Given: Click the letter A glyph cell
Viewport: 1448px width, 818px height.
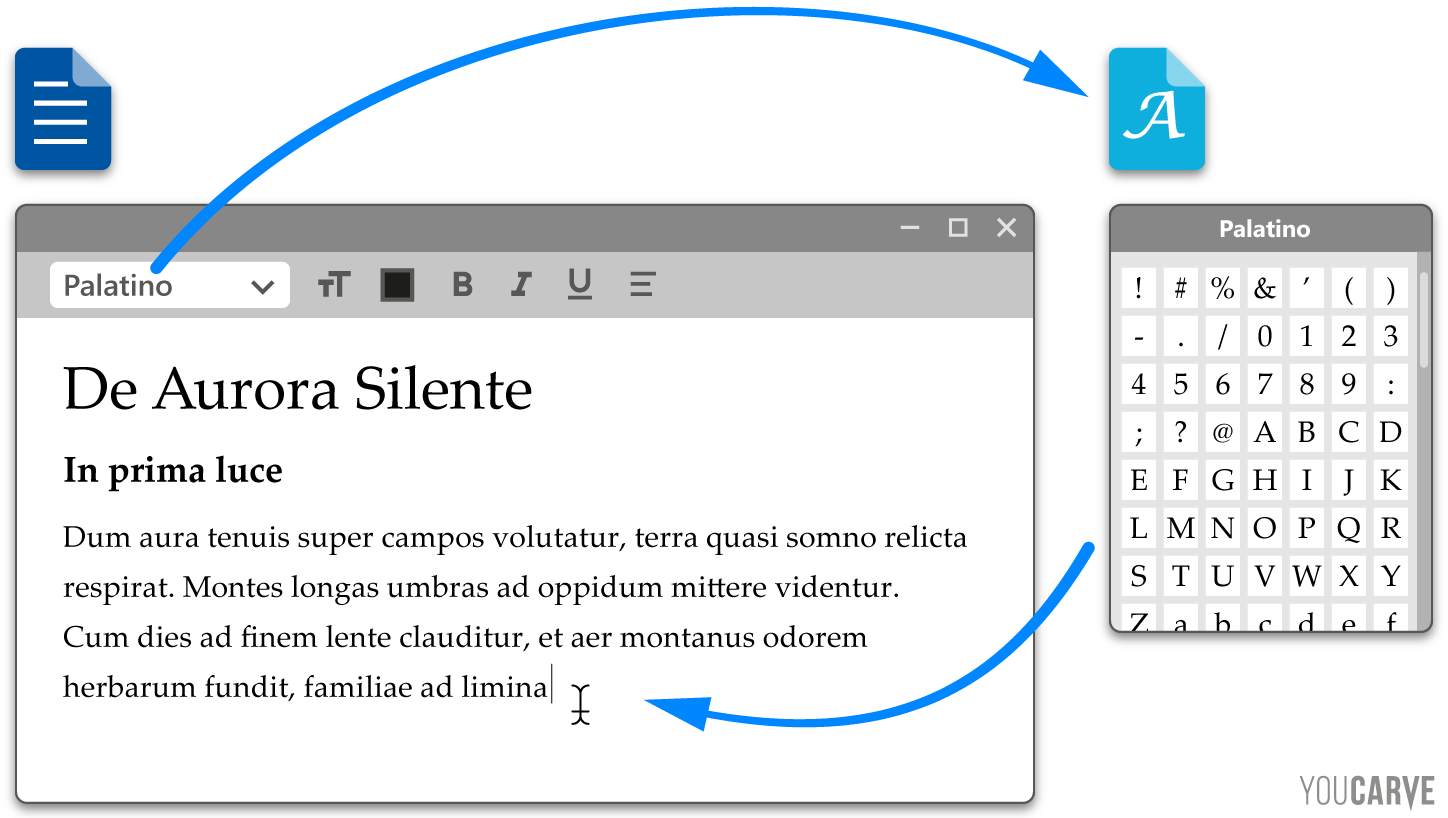Looking at the screenshot, I should pos(1264,431).
